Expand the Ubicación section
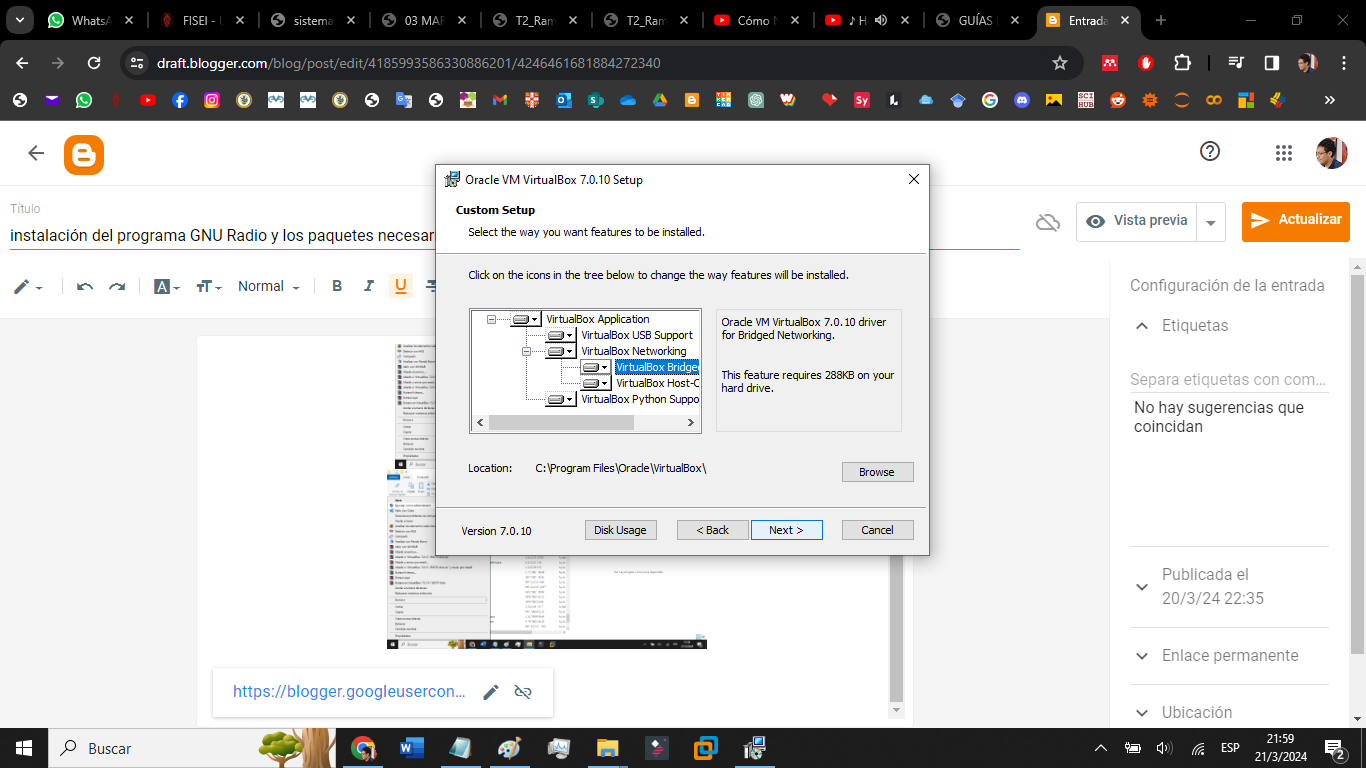This screenshot has height=768, width=1366. (x=1142, y=713)
